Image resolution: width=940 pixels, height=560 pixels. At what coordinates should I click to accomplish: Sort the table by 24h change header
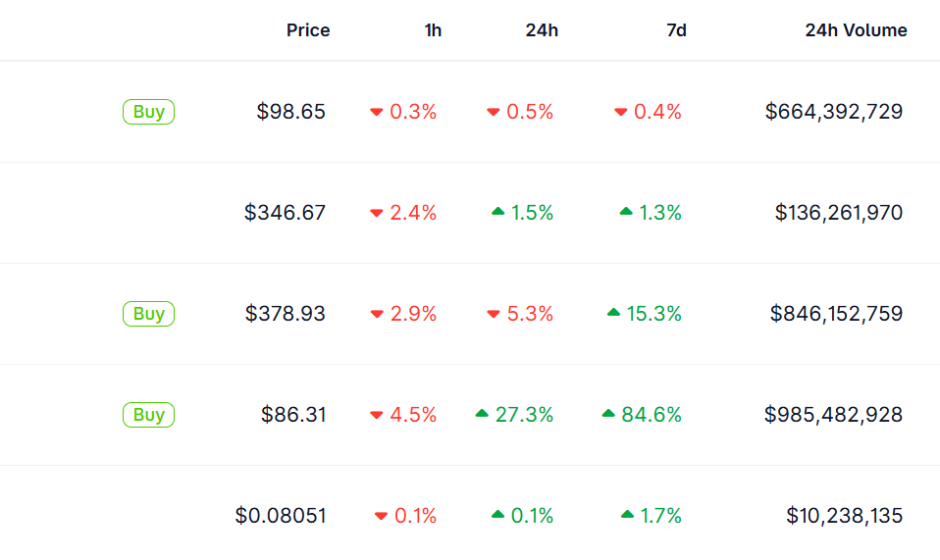[542, 30]
